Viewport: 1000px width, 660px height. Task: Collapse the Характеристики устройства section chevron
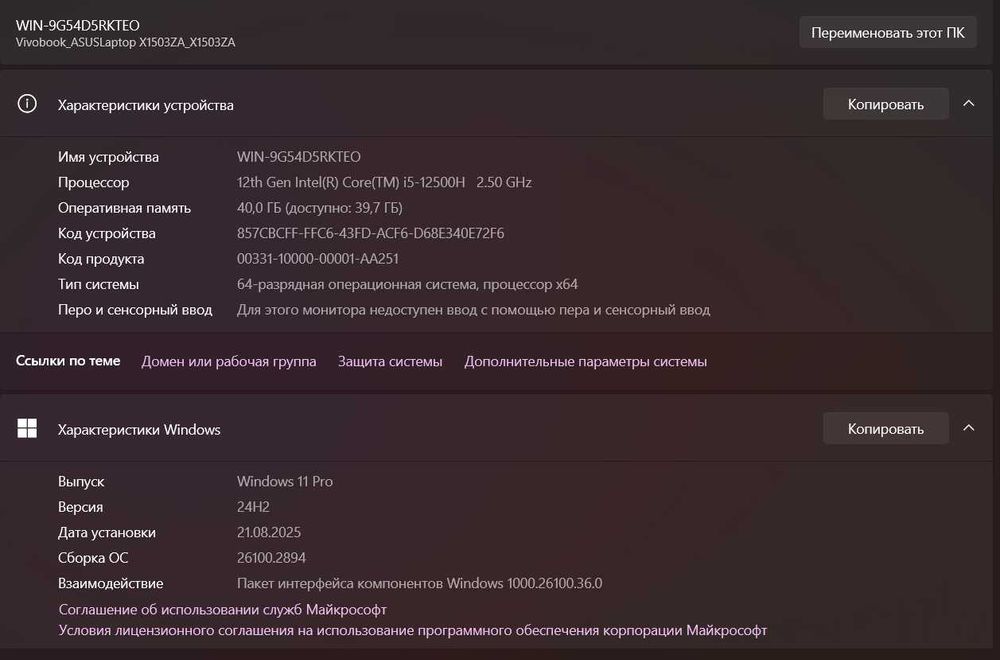click(x=969, y=104)
